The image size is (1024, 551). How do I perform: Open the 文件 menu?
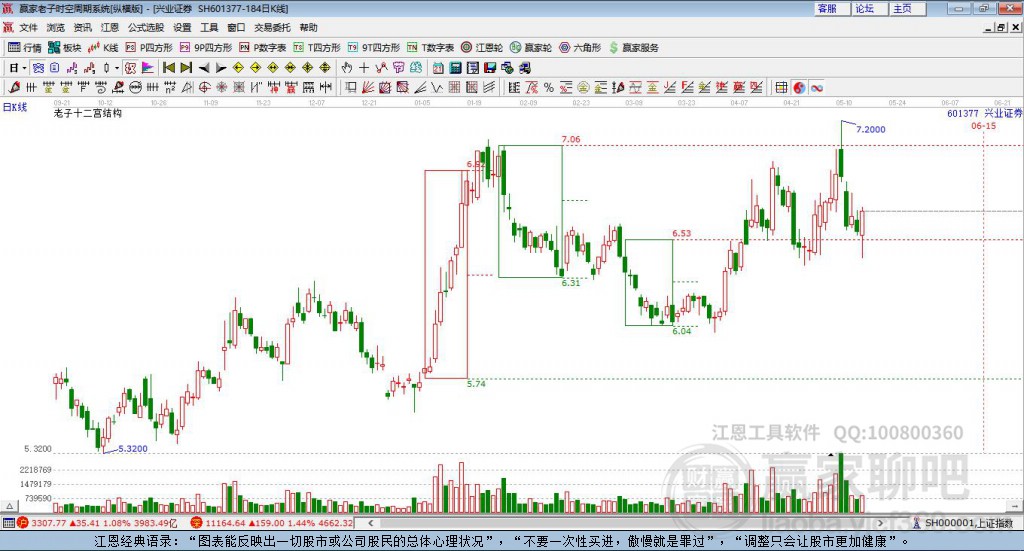(28, 27)
